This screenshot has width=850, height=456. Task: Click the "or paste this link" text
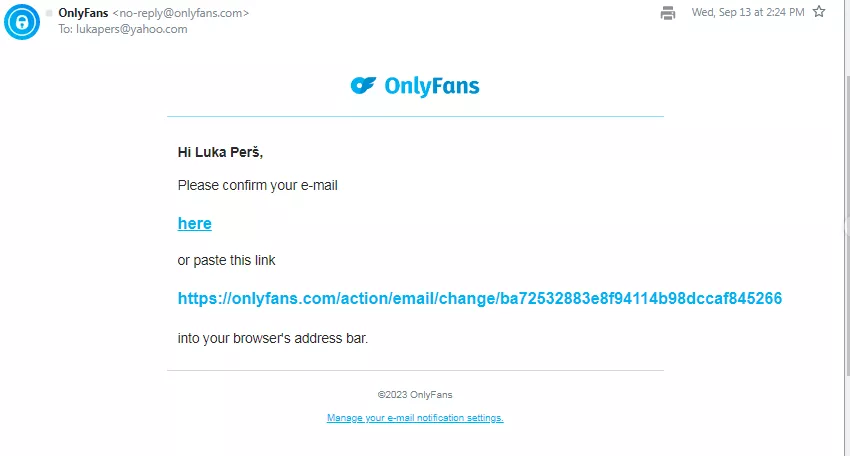click(x=226, y=261)
